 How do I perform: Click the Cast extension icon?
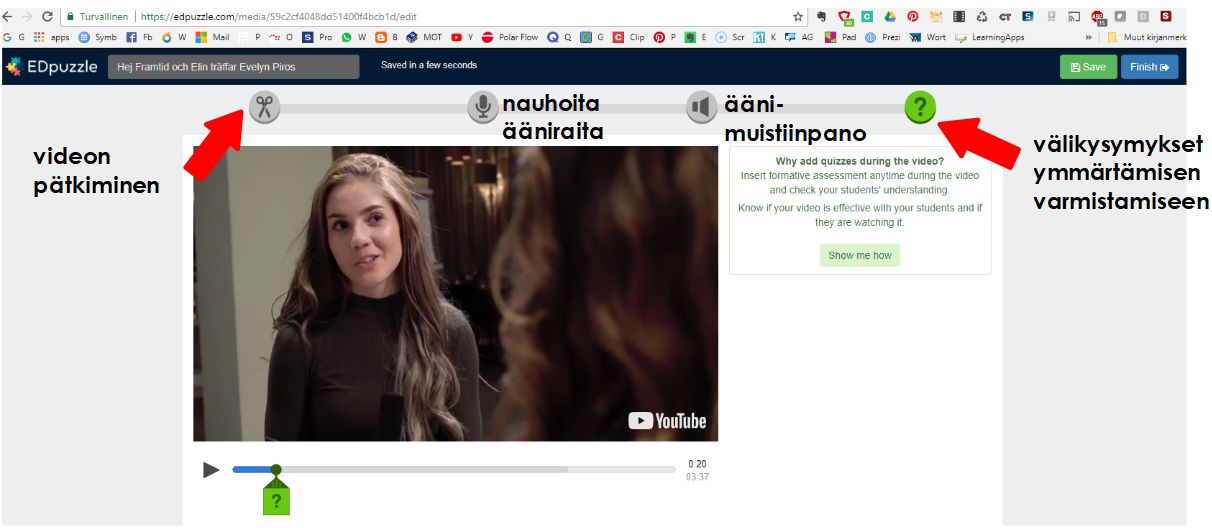tap(1074, 17)
